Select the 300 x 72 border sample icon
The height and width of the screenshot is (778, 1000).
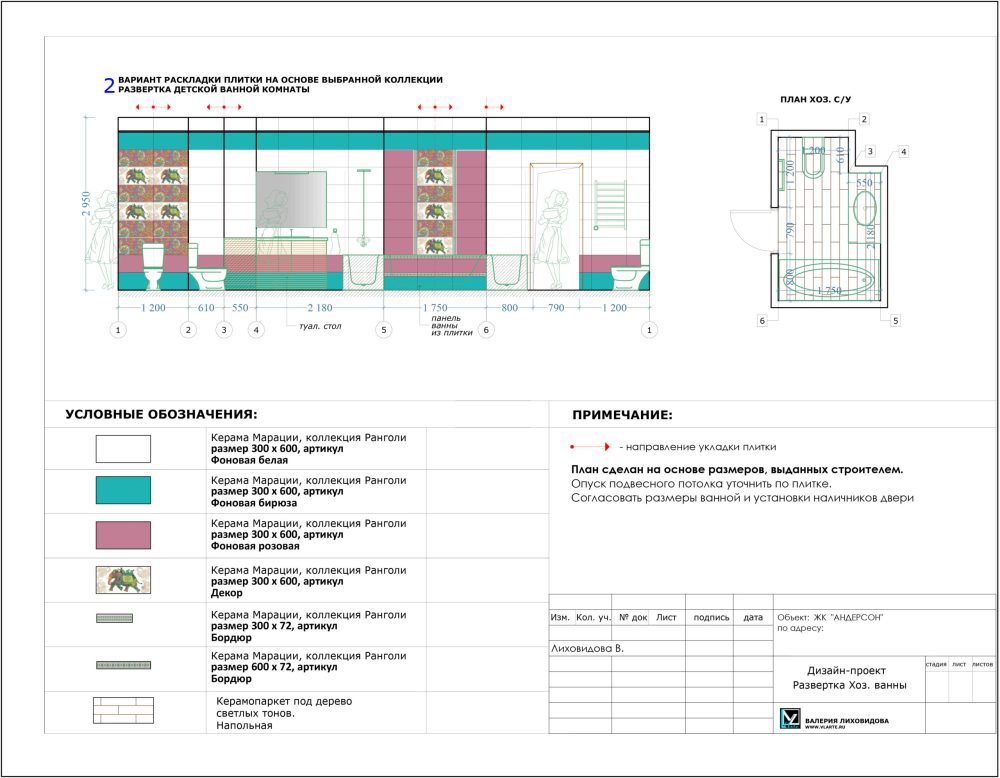[123, 619]
